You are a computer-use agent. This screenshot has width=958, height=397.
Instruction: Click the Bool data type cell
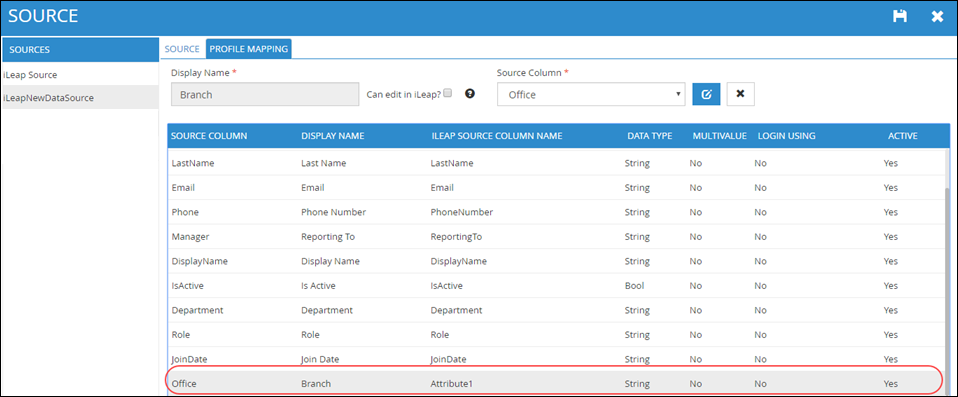634,285
